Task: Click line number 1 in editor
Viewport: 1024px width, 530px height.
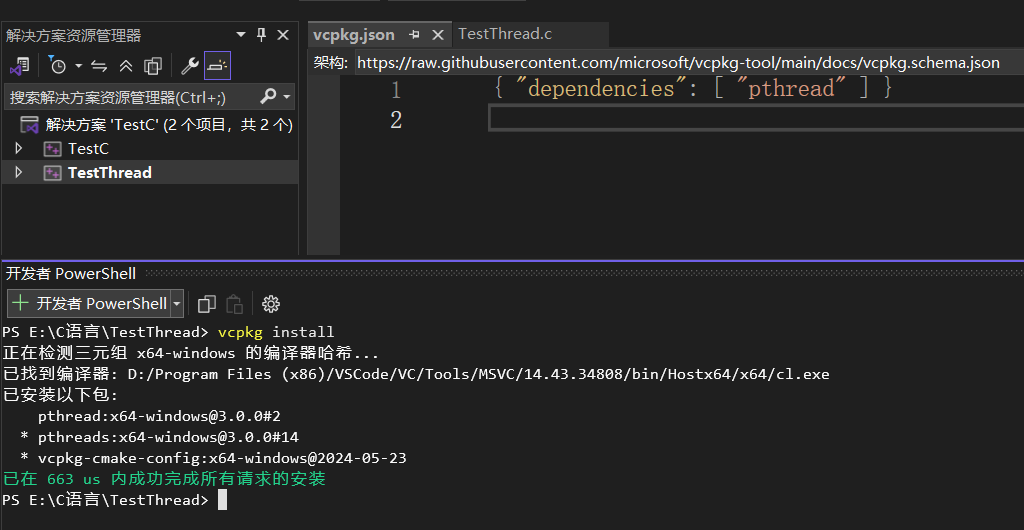Action: click(x=396, y=89)
